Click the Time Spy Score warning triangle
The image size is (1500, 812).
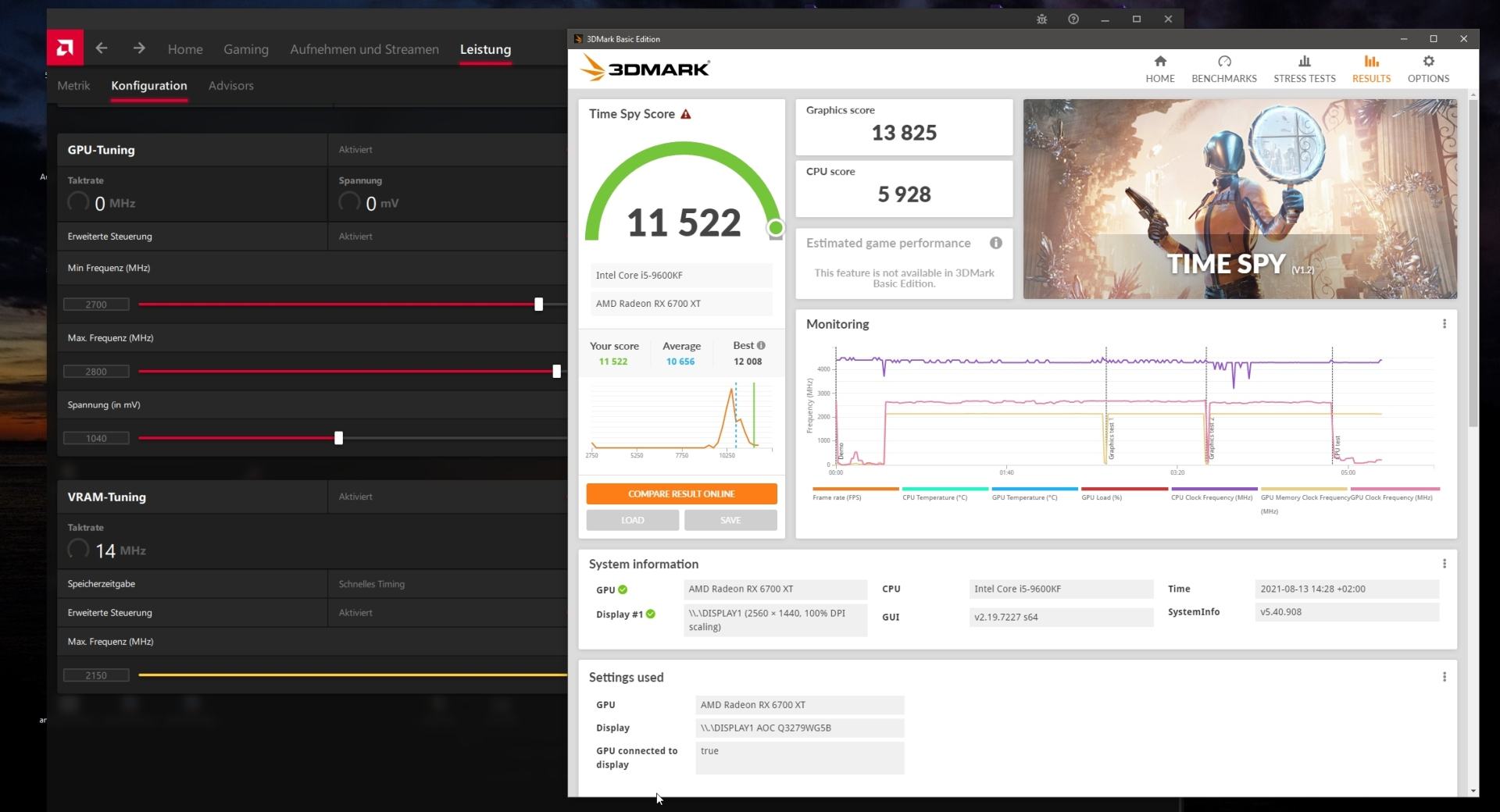click(686, 114)
